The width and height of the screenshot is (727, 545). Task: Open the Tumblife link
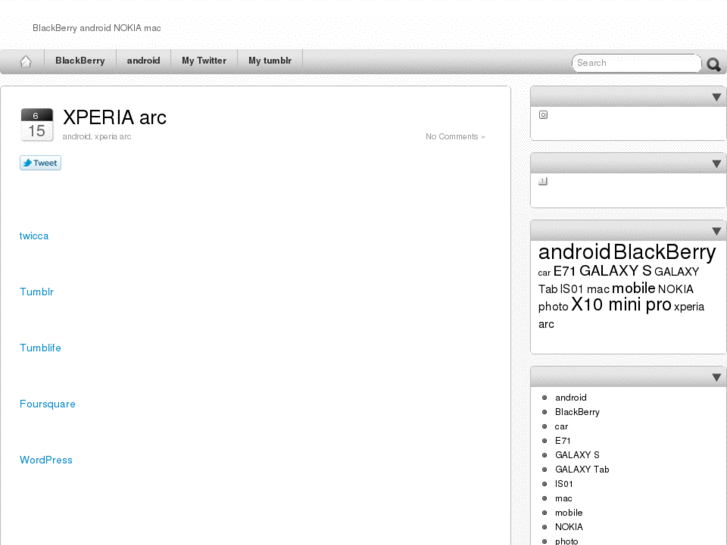point(40,348)
